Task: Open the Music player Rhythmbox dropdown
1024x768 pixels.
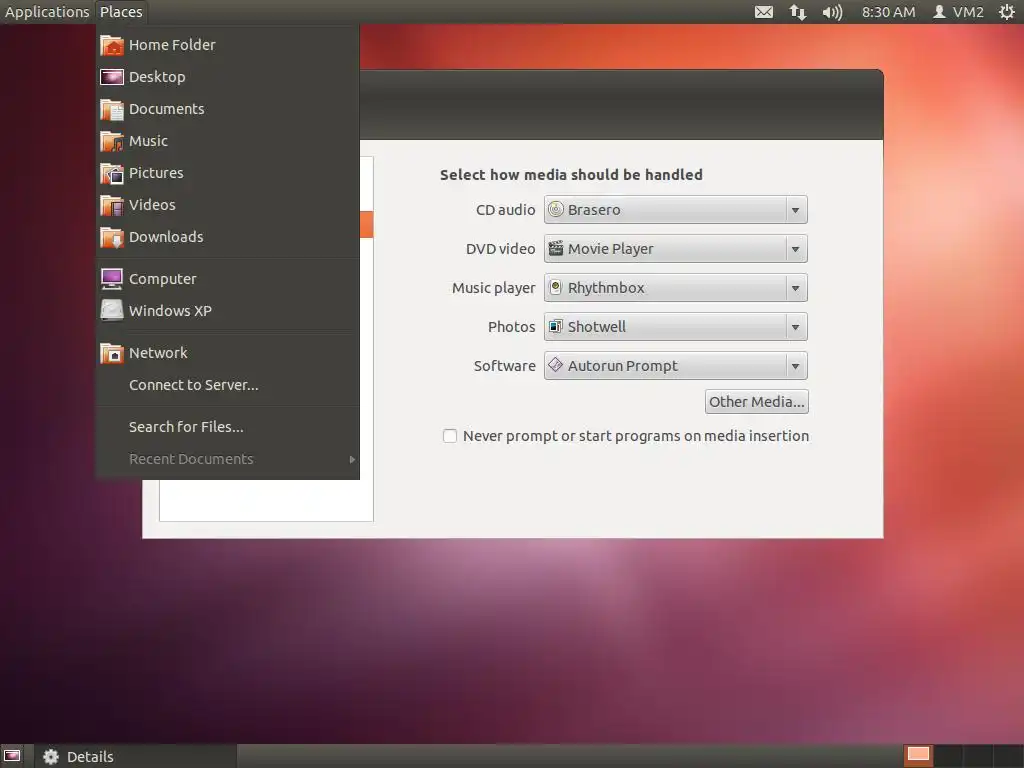Action: (x=675, y=288)
